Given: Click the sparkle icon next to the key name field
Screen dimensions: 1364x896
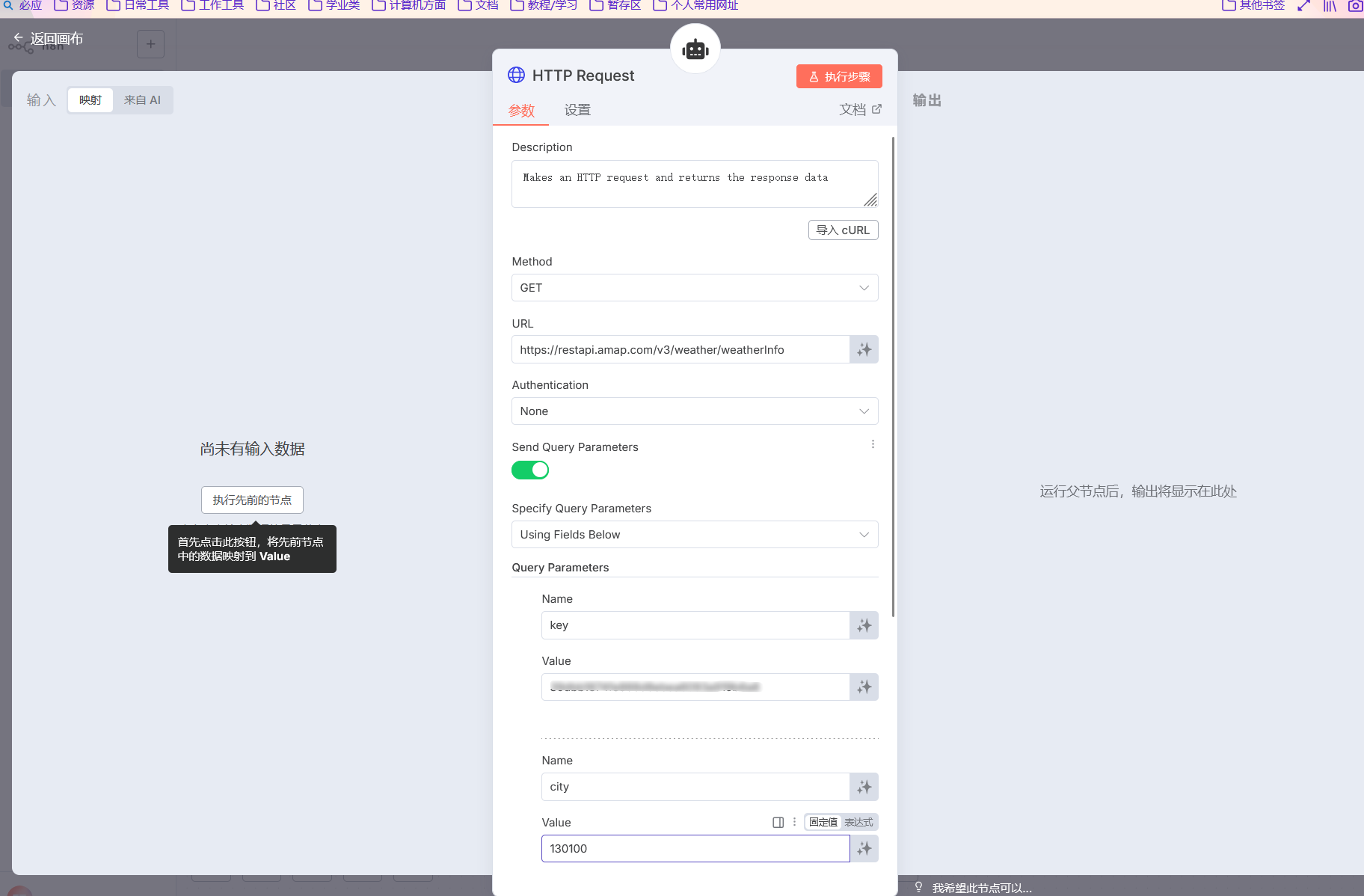Looking at the screenshot, I should click(x=864, y=625).
